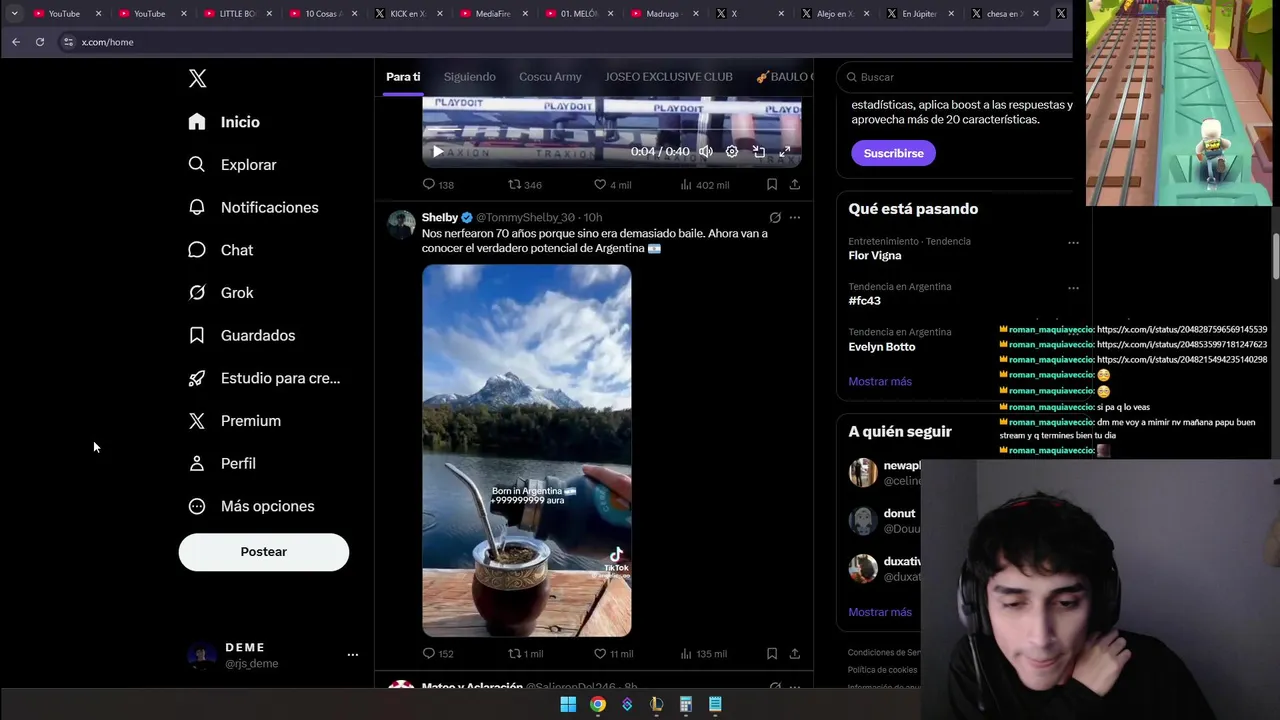Open options dots for the Flor Vigna trend
Image resolution: width=1280 pixels, height=720 pixels.
coord(1073,242)
